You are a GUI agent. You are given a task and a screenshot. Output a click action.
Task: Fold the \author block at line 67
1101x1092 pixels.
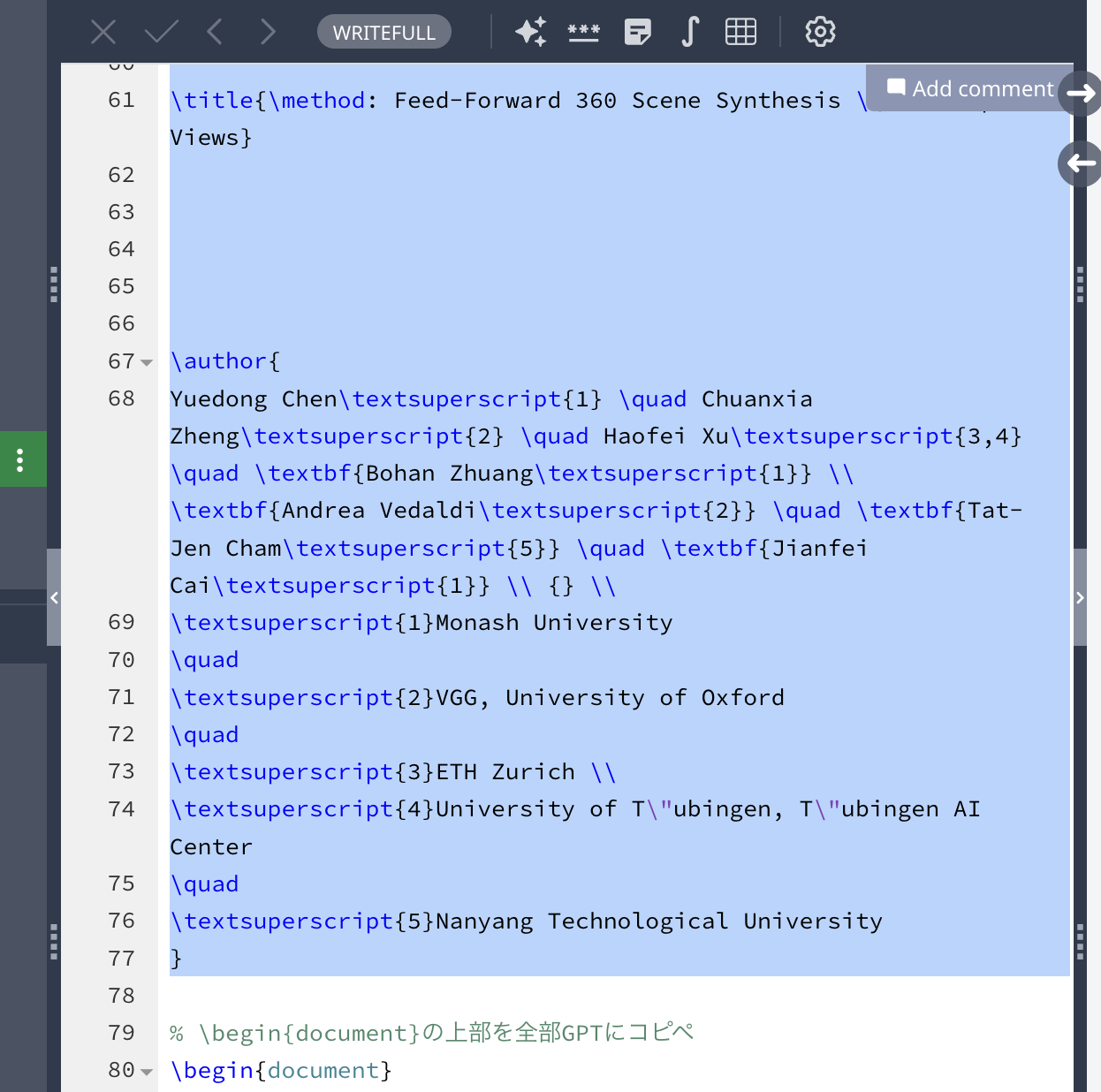147,362
